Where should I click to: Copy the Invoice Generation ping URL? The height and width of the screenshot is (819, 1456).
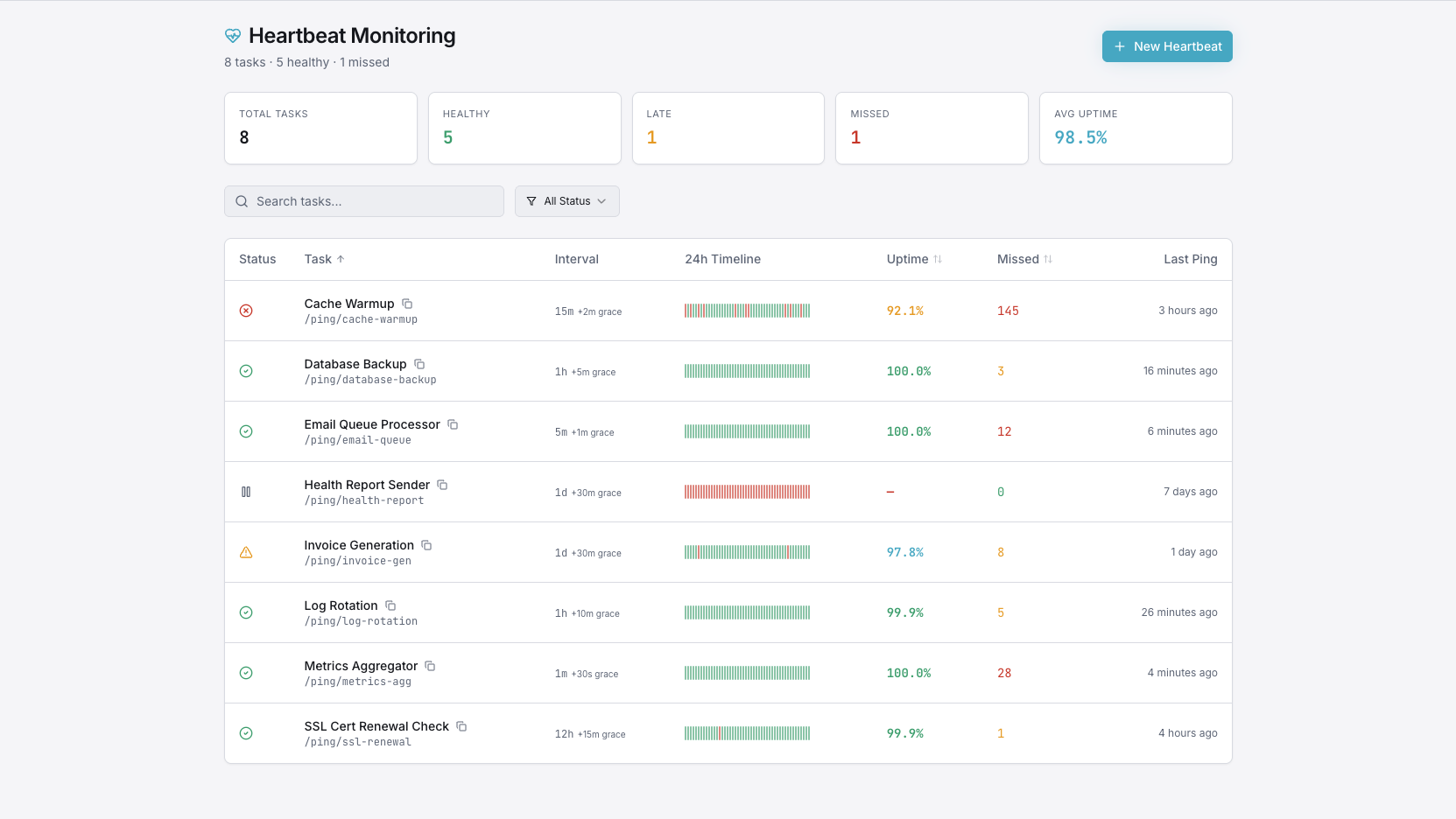(426, 545)
